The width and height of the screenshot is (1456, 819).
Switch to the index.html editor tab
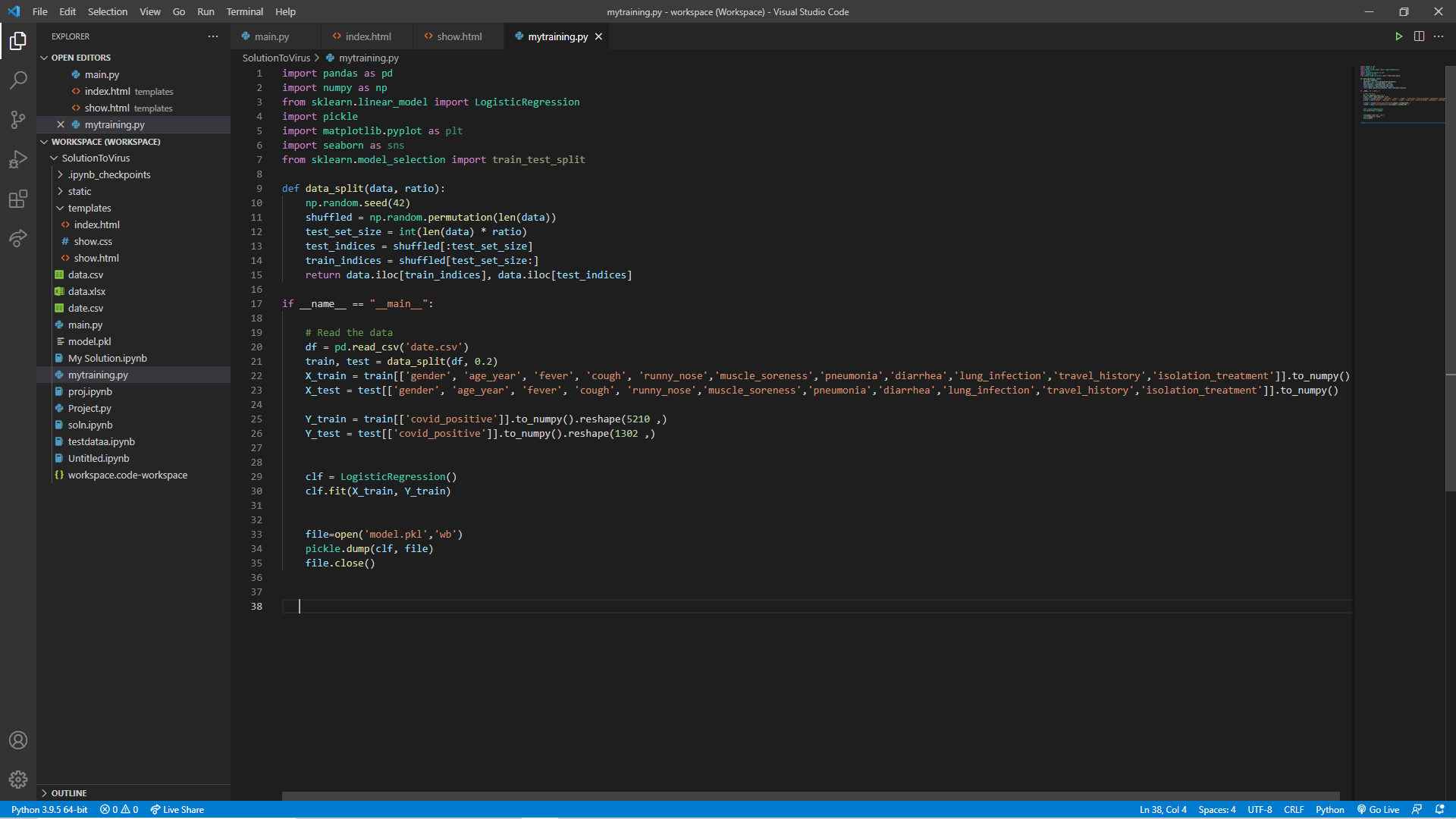point(368,36)
